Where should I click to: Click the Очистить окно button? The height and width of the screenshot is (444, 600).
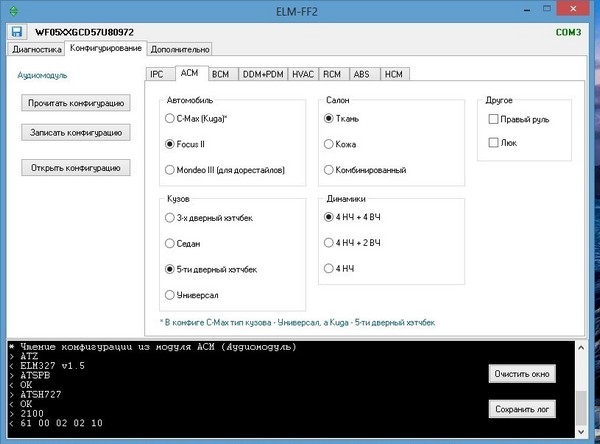click(522, 374)
